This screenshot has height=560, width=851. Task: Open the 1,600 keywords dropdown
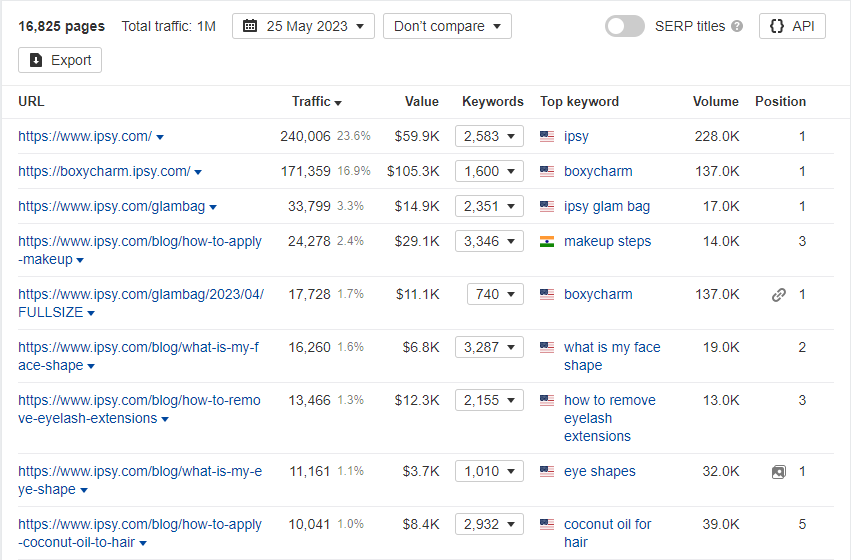(x=489, y=171)
